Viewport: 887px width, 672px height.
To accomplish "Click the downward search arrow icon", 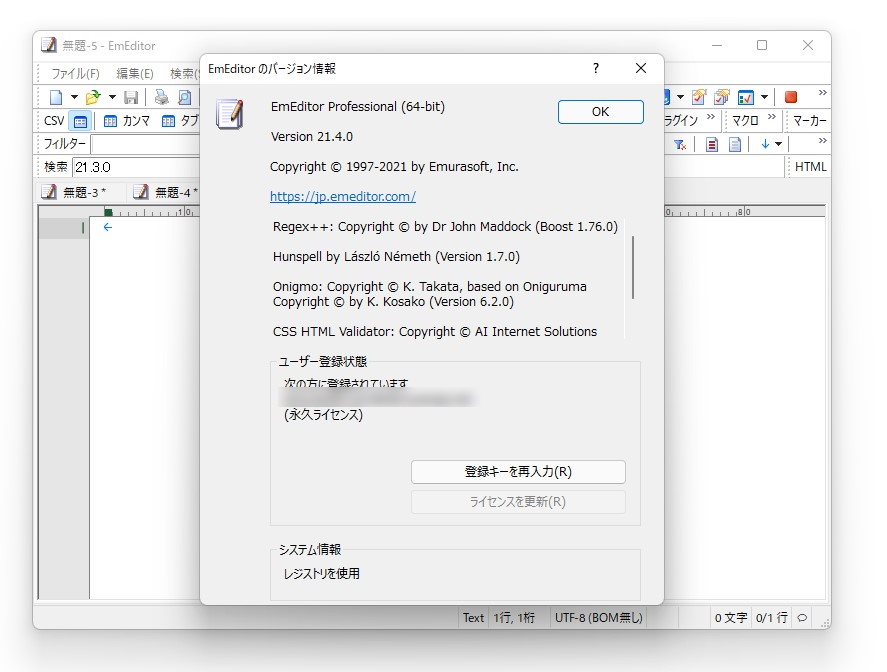I will 765,144.
